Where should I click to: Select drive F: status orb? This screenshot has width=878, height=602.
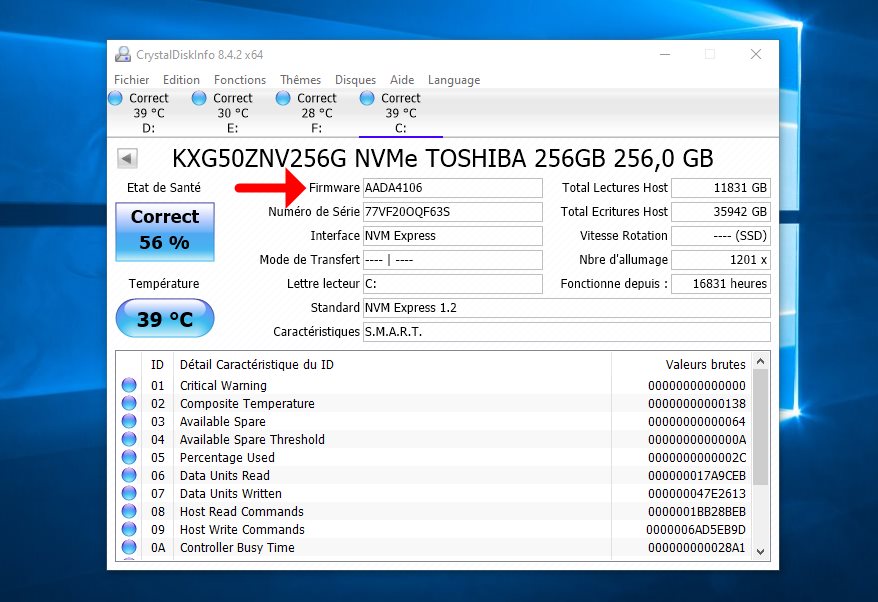283,98
